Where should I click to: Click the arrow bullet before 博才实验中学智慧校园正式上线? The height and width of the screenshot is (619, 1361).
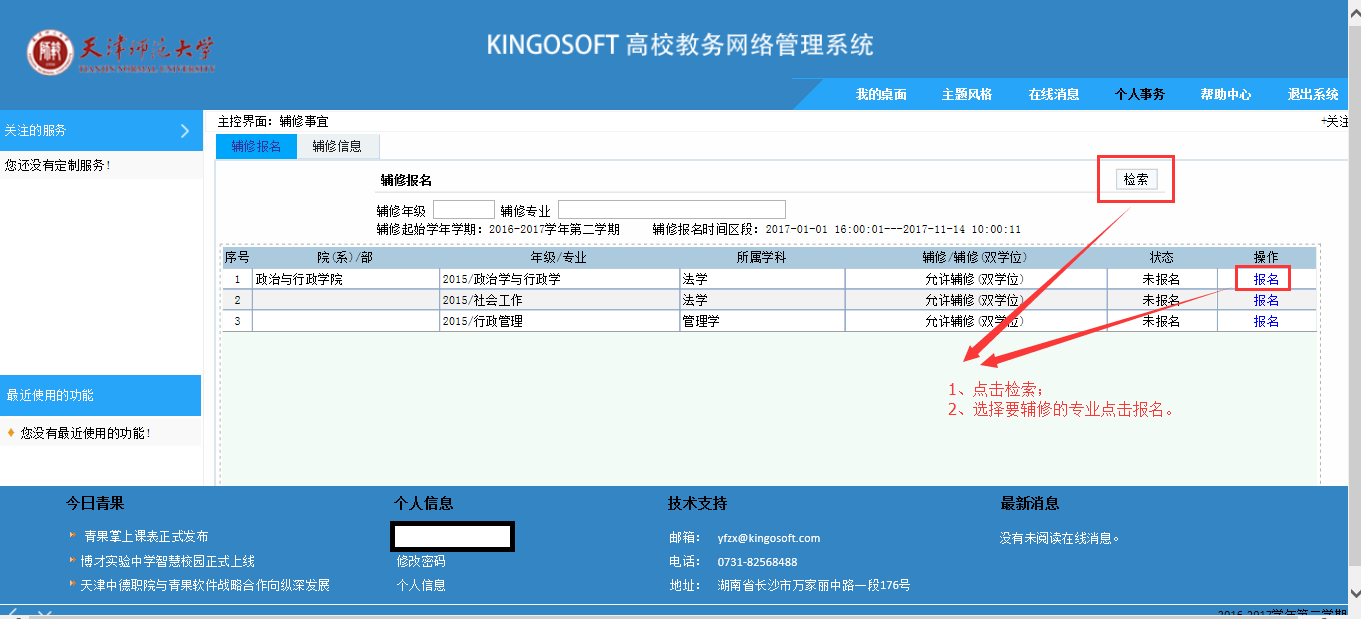click(72, 561)
